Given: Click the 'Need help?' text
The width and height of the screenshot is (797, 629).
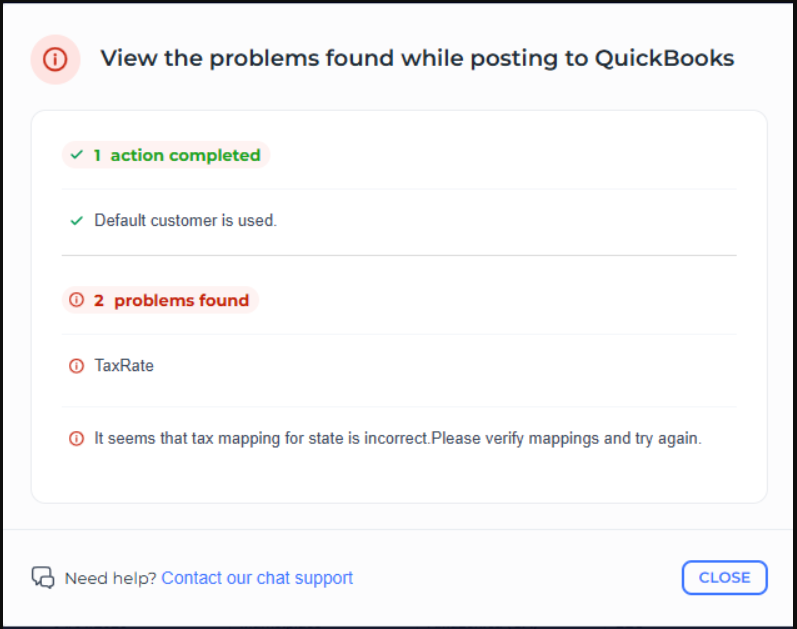Looking at the screenshot, I should click(x=110, y=578).
